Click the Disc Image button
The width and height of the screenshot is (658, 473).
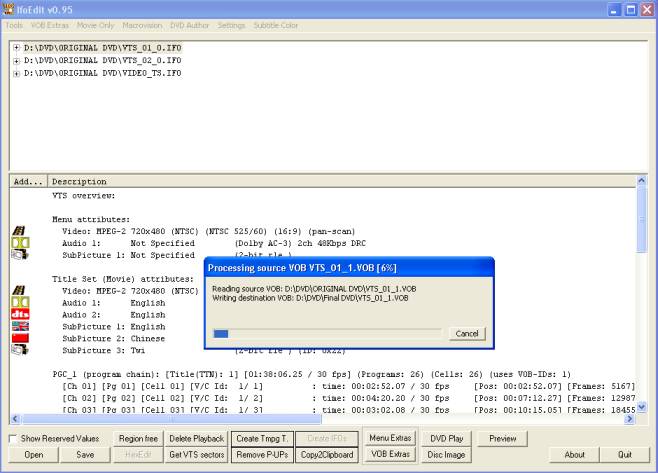[x=446, y=455]
